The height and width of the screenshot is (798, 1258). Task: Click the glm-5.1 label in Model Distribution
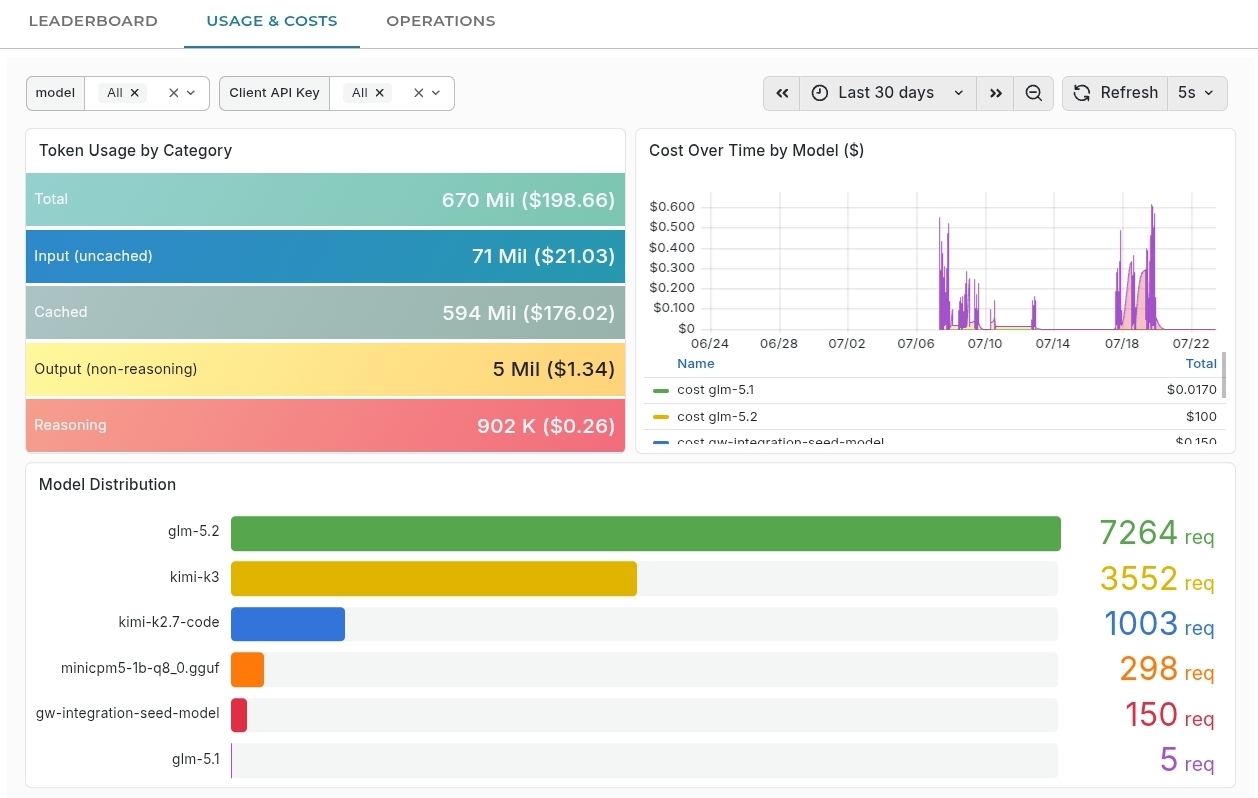pyautogui.click(x=195, y=759)
